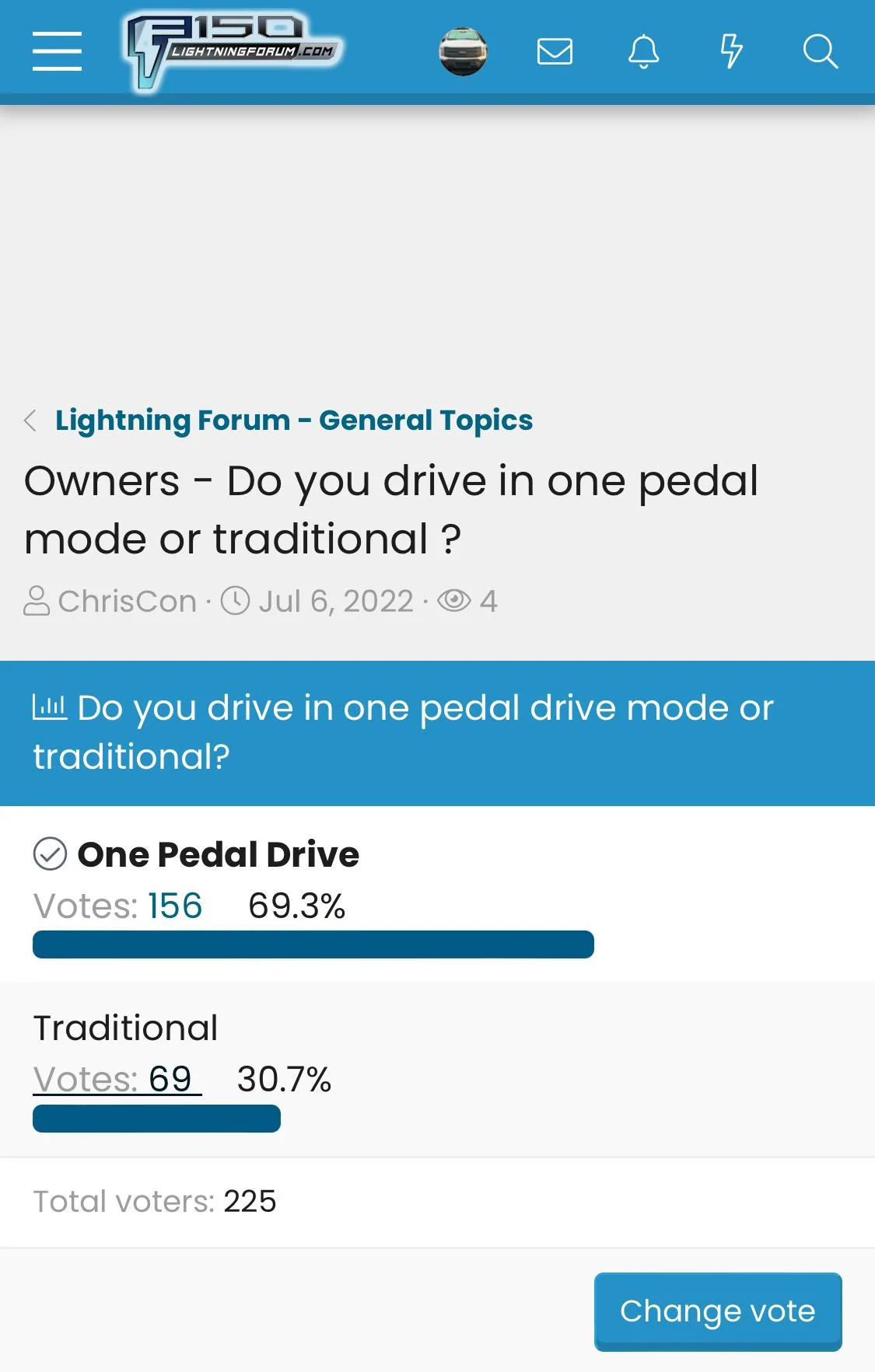Click the Jul 6, 2022 date
This screenshot has width=875, height=1372.
pos(335,601)
